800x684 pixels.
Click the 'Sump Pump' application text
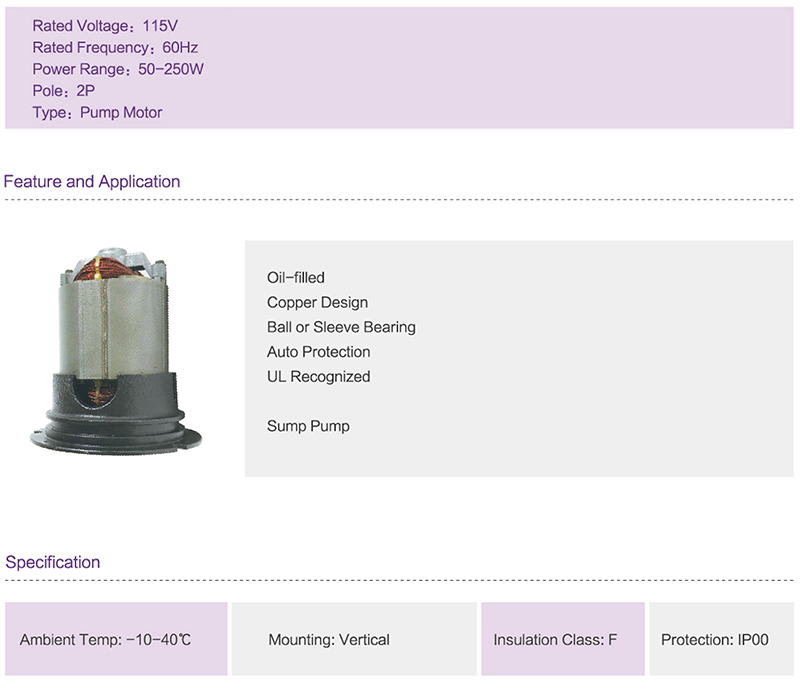[x=308, y=426]
